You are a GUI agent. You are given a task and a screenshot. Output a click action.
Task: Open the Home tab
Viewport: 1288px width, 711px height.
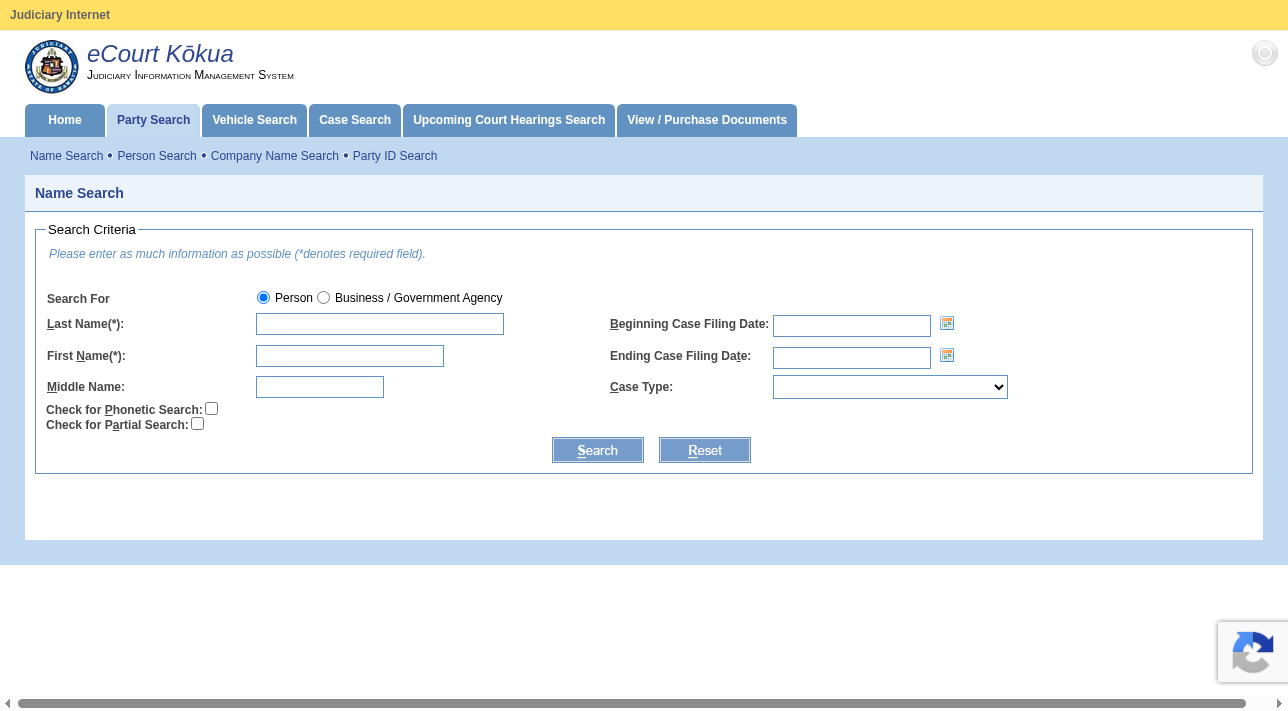point(65,120)
